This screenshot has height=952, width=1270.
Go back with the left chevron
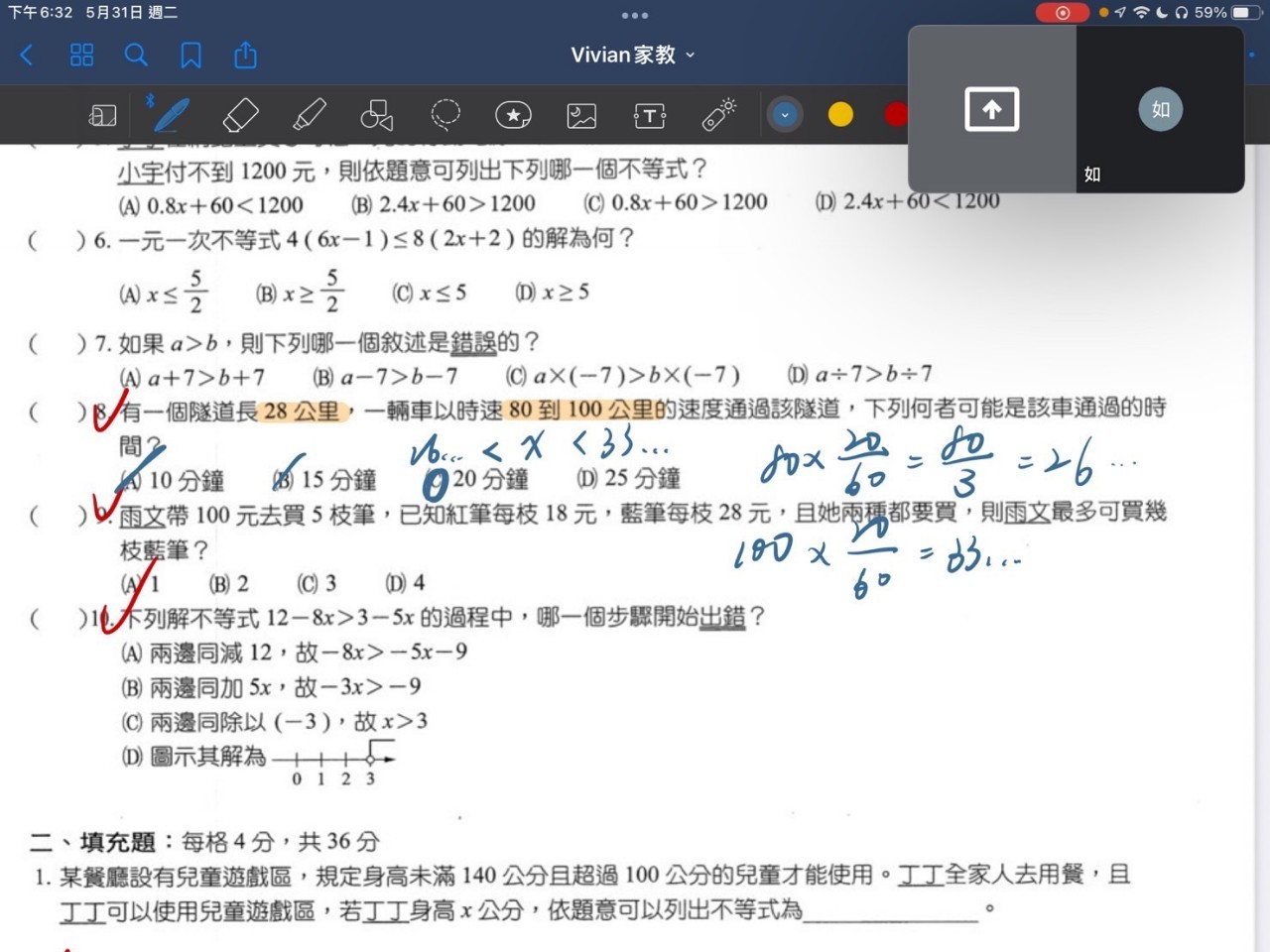coord(27,55)
